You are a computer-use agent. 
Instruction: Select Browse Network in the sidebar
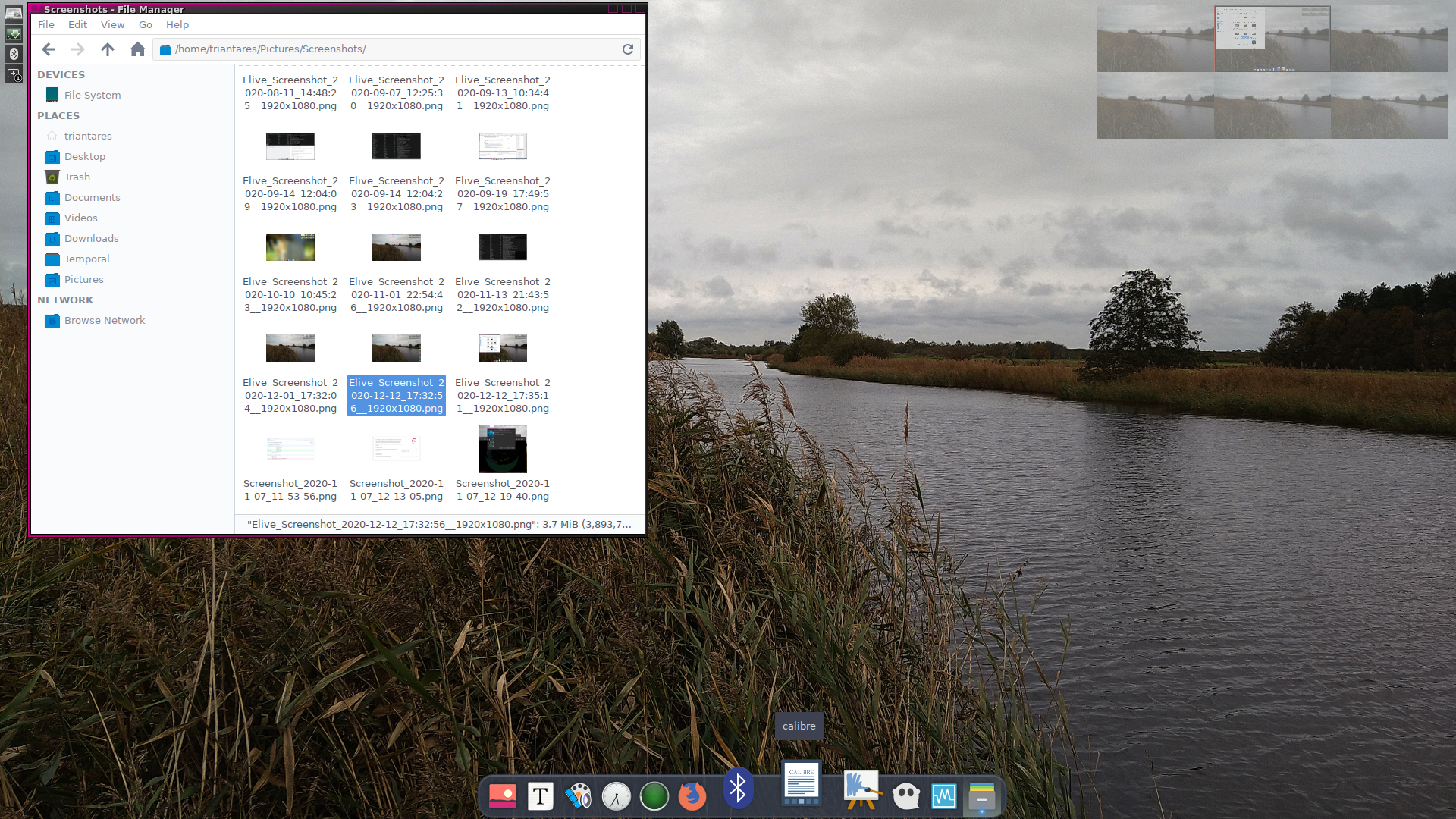pyautogui.click(x=104, y=320)
